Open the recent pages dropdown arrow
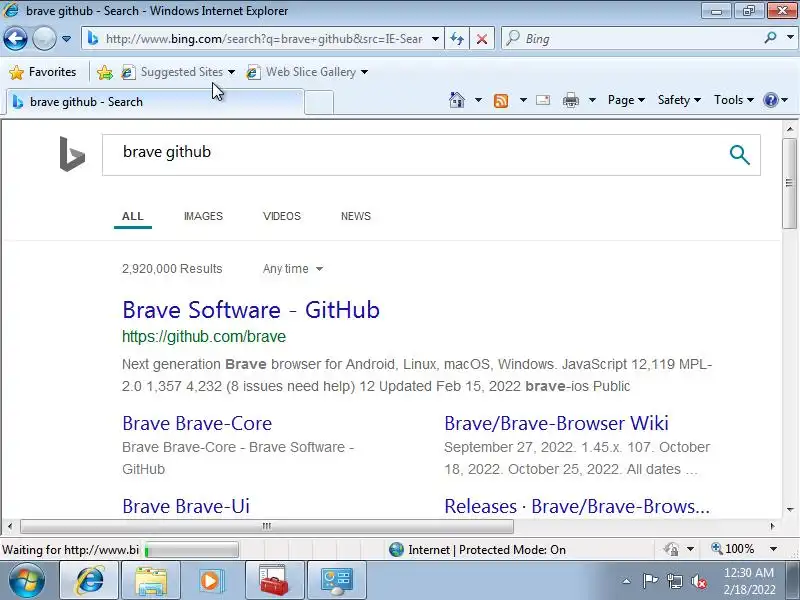 pyautogui.click(x=66, y=39)
